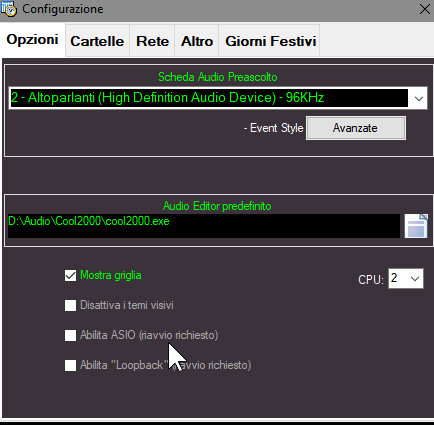Click the Configurazione app icon in title bar
The height and width of the screenshot is (425, 434).
(9, 9)
